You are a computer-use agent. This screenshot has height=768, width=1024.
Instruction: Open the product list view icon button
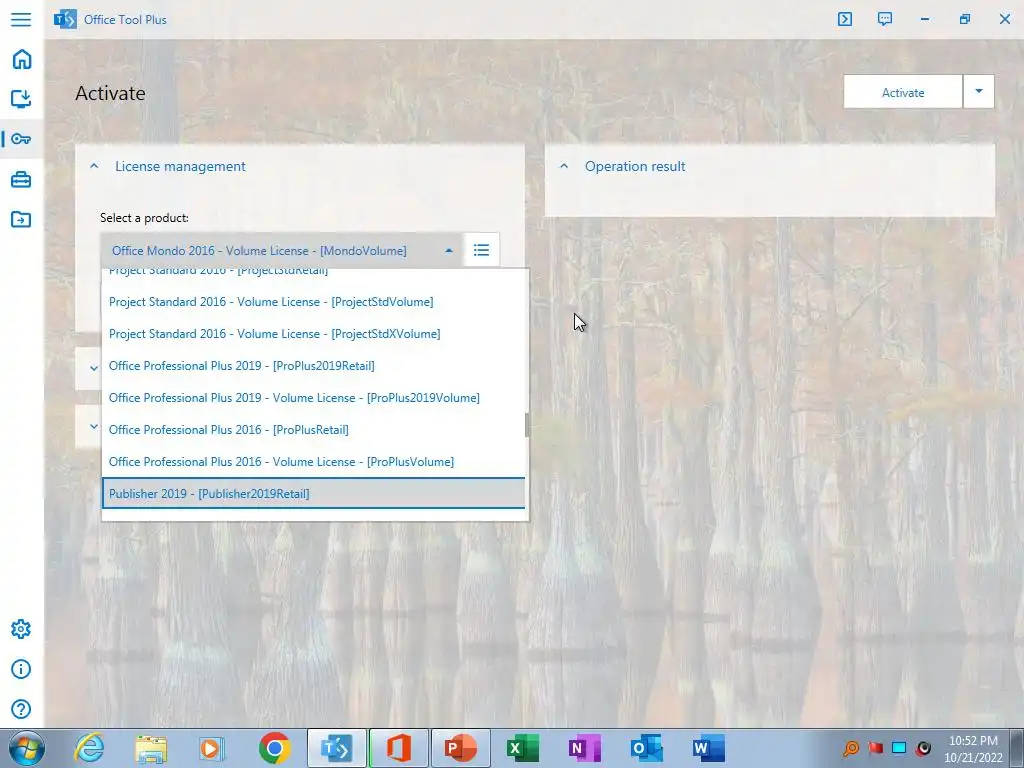coord(481,250)
